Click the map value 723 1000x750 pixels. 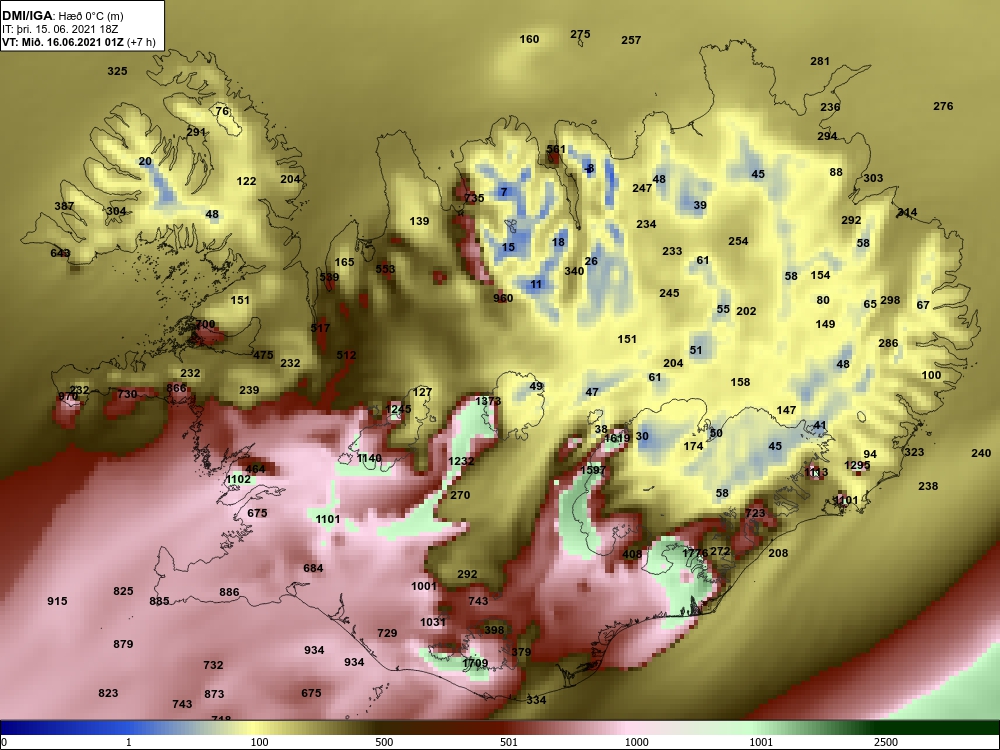755,513
